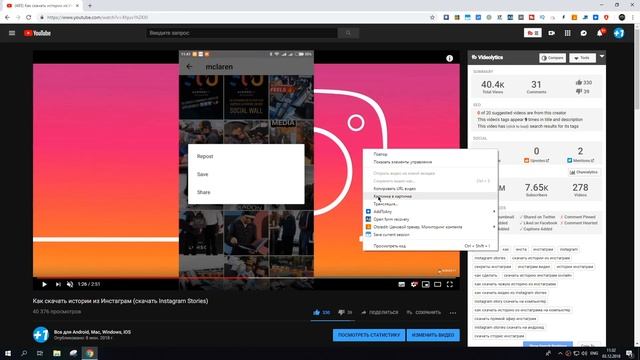
Task: Choose Просмотреть код in context menu
Action: coord(430,246)
